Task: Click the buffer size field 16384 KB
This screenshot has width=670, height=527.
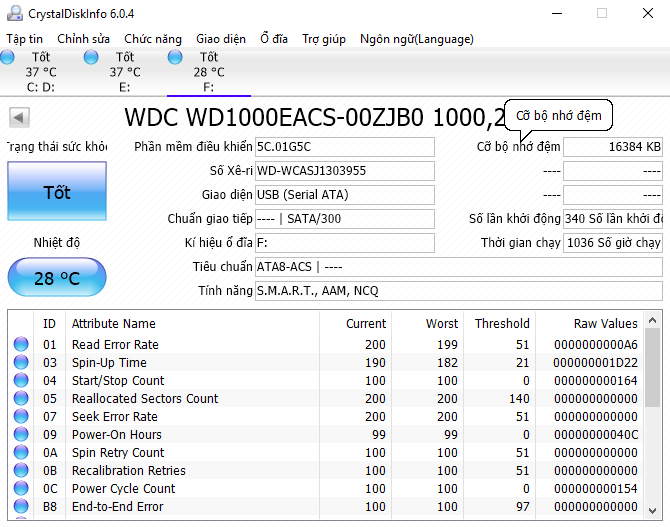Action: 613,147
